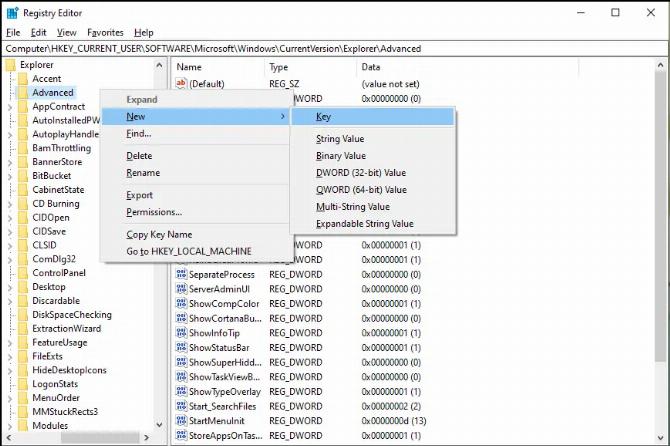Click the StoreAppsOnTas... DWORD icon
The width and height of the screenshot is (670, 446).
181,435
